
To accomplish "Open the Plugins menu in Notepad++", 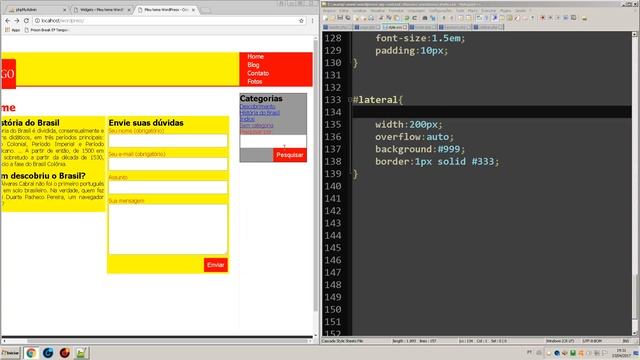I will (x=505, y=10).
